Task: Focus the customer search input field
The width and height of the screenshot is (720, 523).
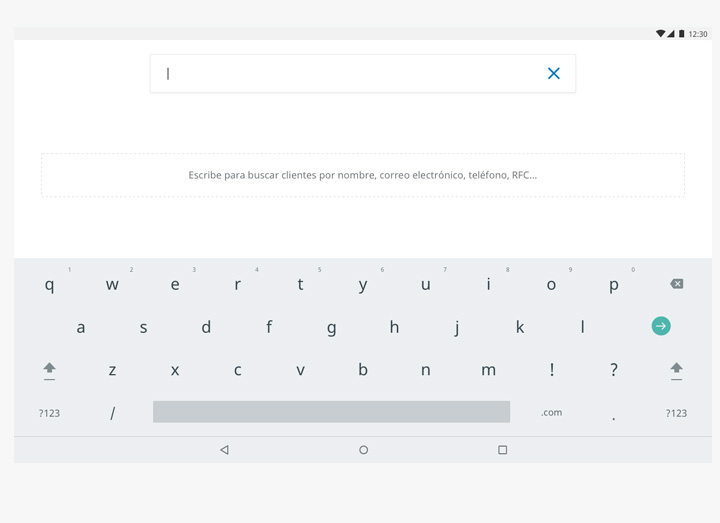Action: pos(345,73)
